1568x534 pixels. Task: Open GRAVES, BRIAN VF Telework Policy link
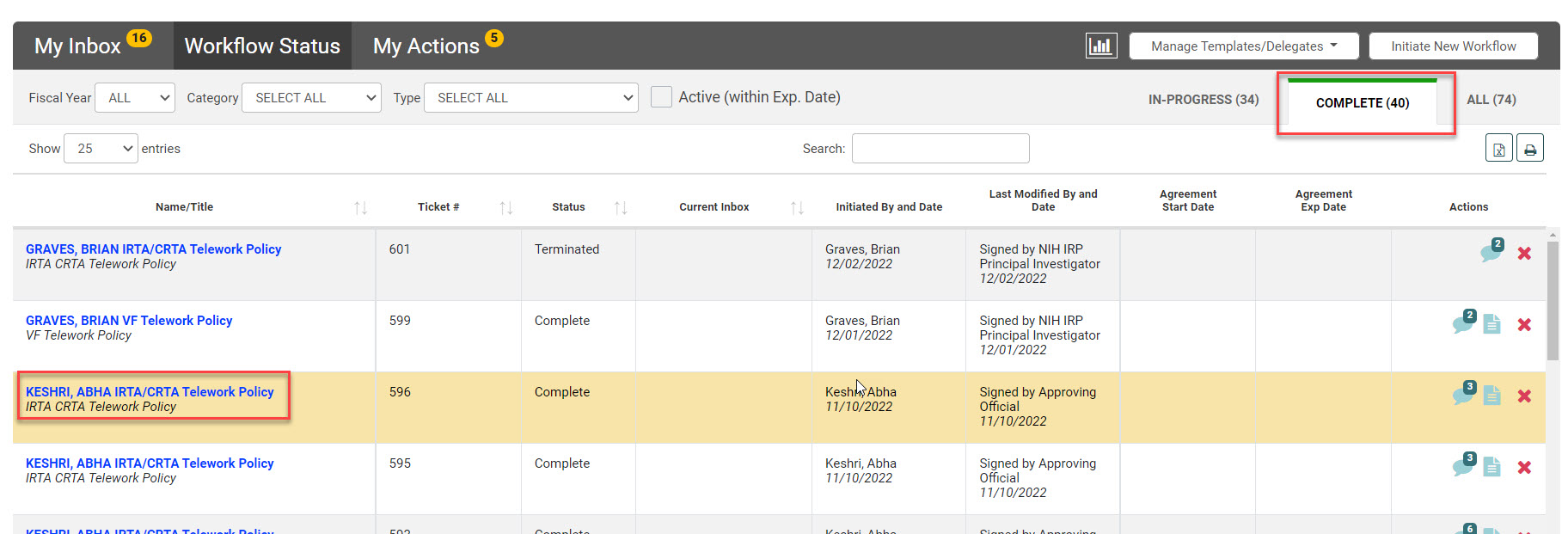[129, 320]
